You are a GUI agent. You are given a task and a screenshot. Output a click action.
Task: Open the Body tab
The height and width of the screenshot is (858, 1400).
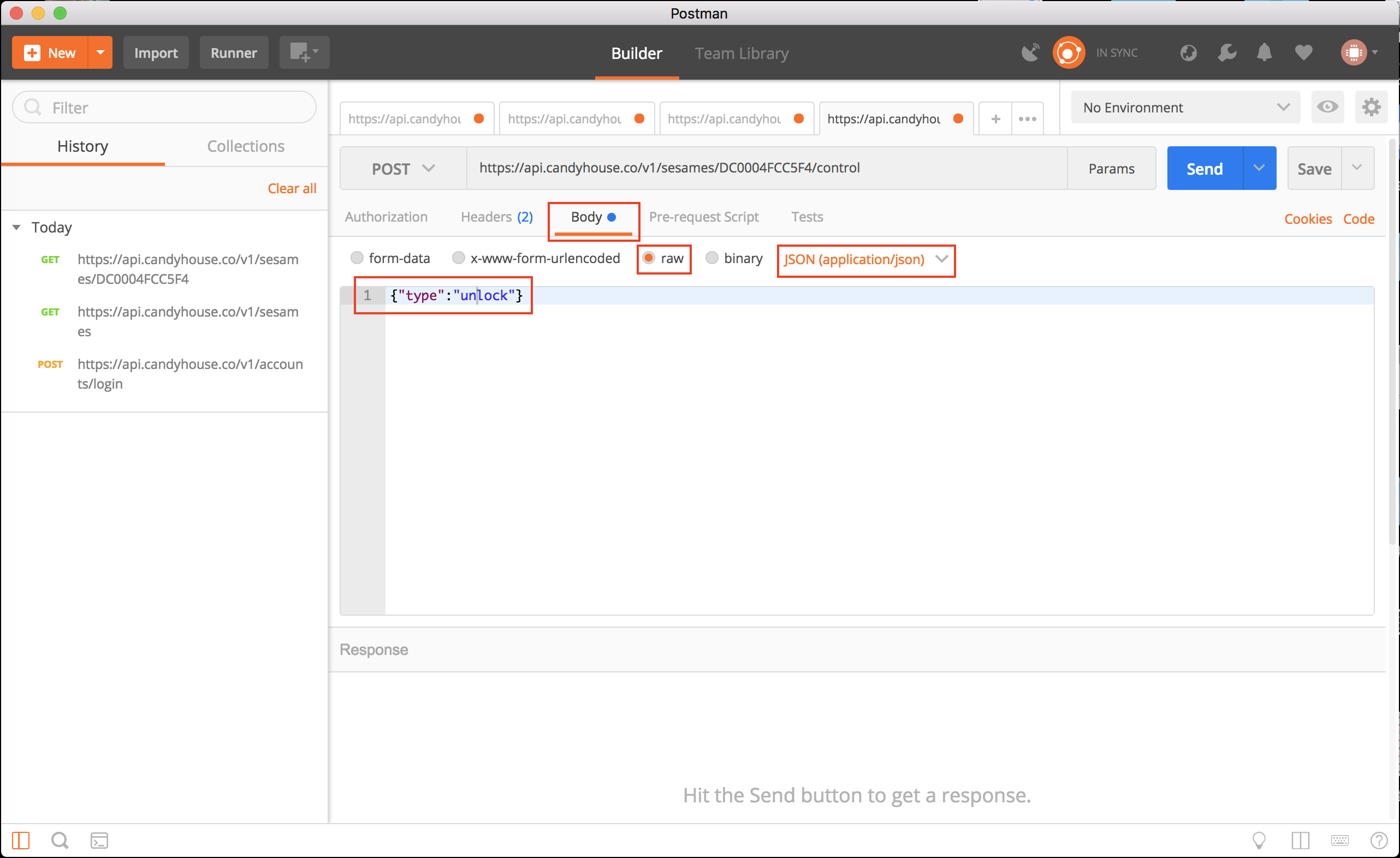[x=593, y=217]
